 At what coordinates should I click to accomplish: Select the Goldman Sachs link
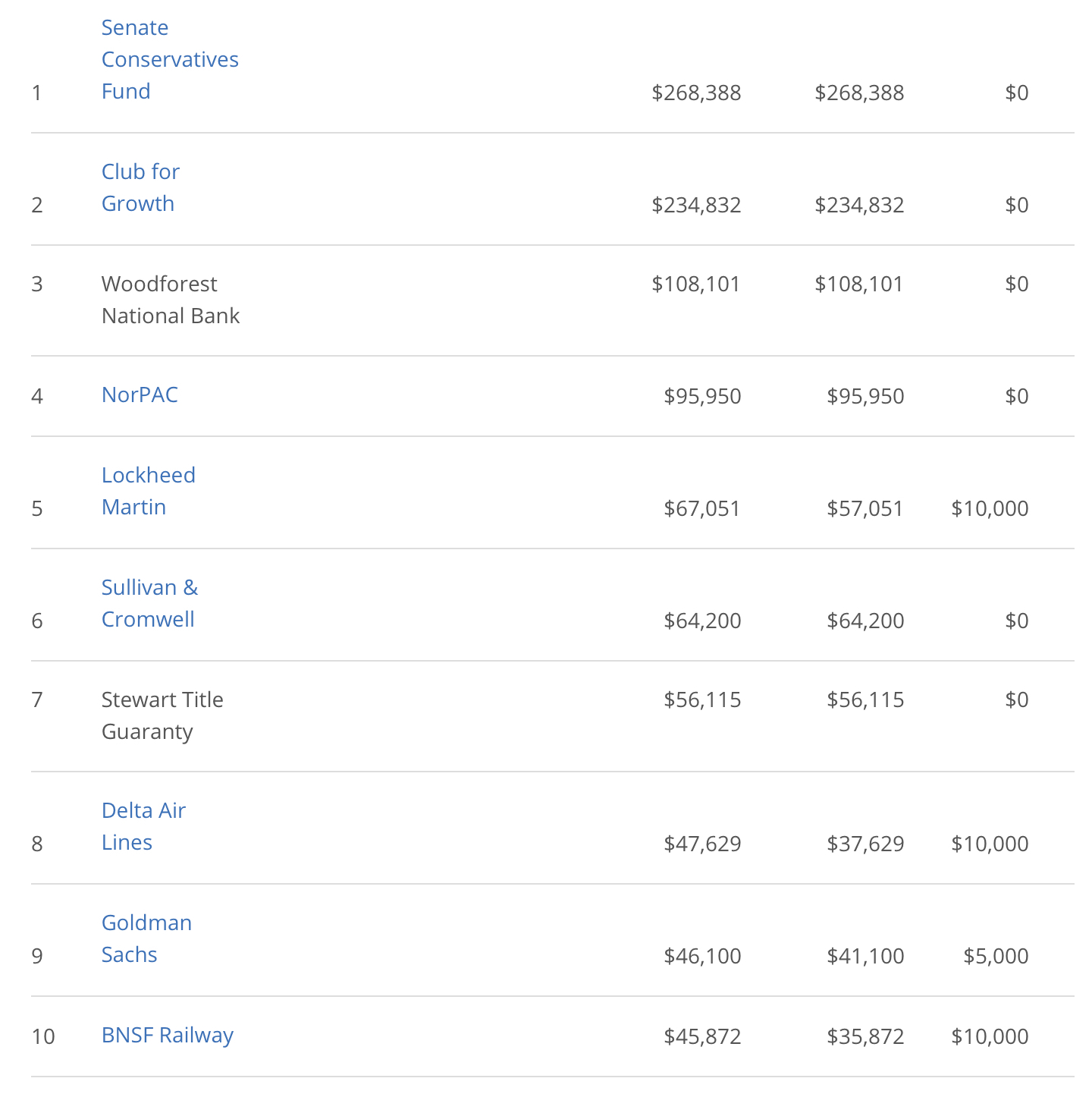pos(146,938)
